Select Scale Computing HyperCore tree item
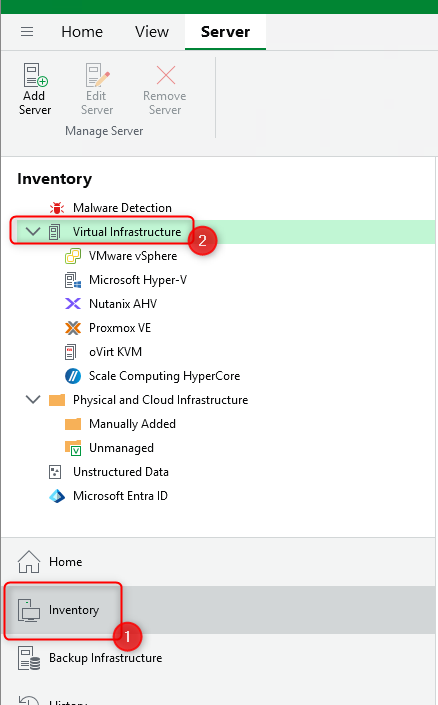Image resolution: width=438 pixels, height=705 pixels. tap(165, 376)
